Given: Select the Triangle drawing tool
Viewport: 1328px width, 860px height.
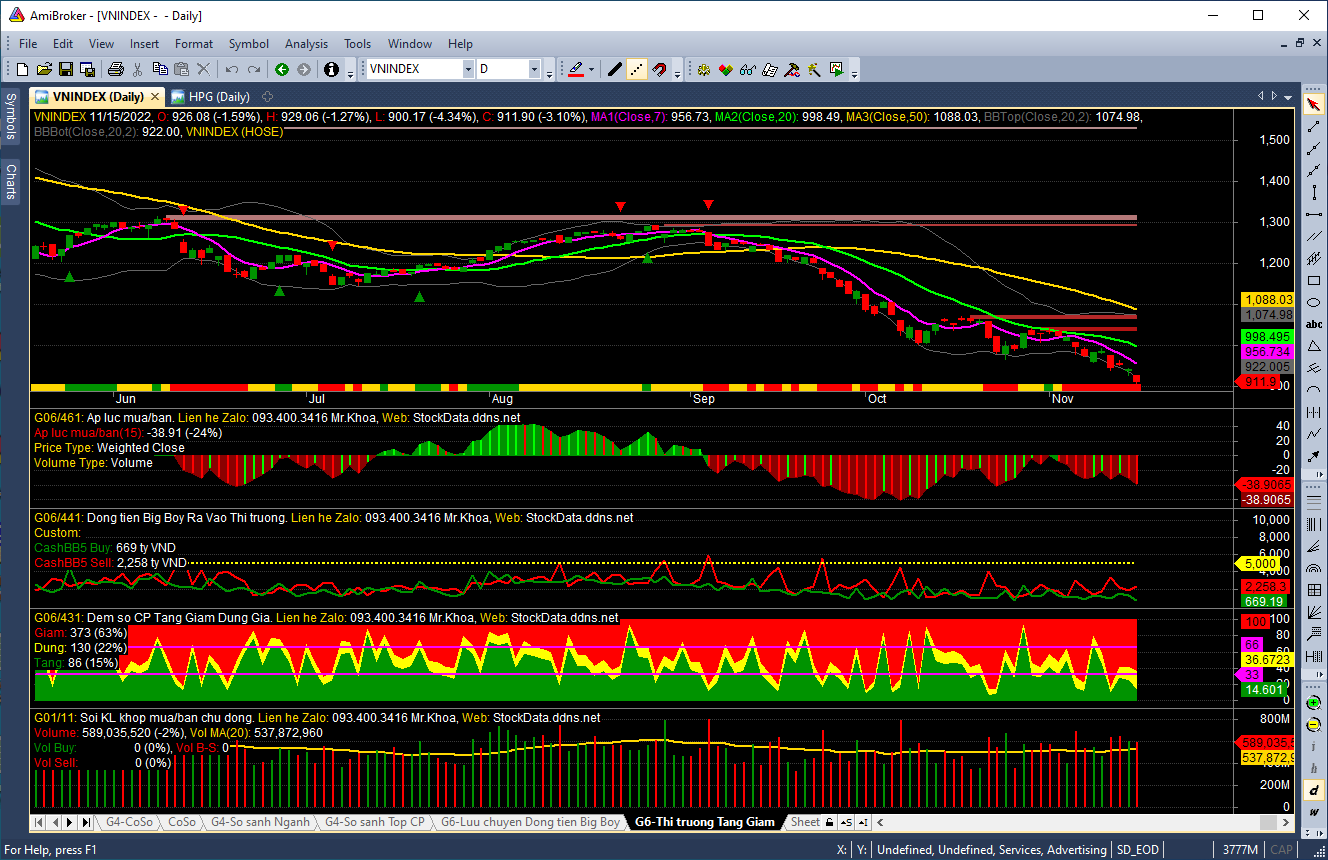Looking at the screenshot, I should (1313, 345).
